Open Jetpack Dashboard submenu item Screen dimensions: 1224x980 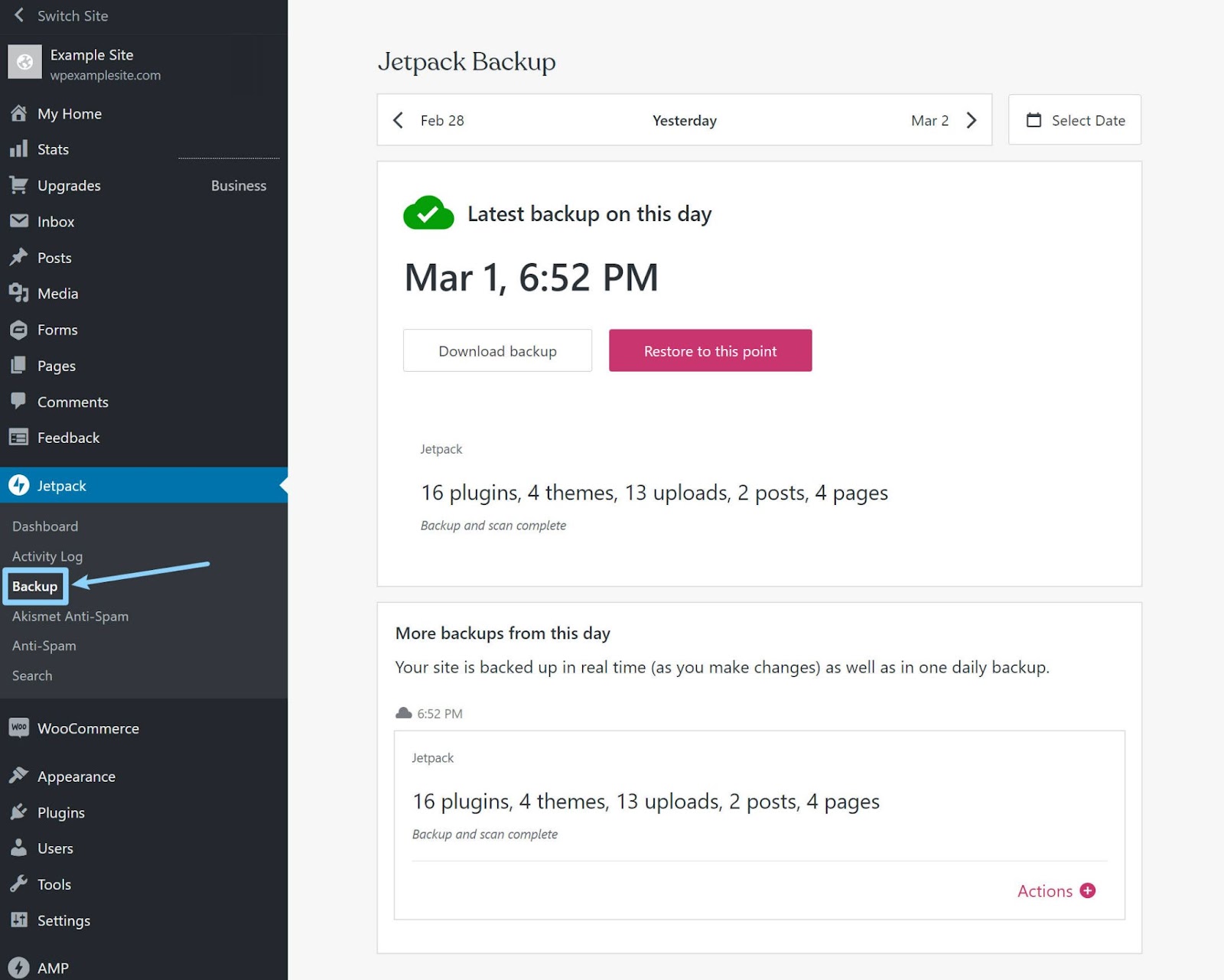point(45,526)
